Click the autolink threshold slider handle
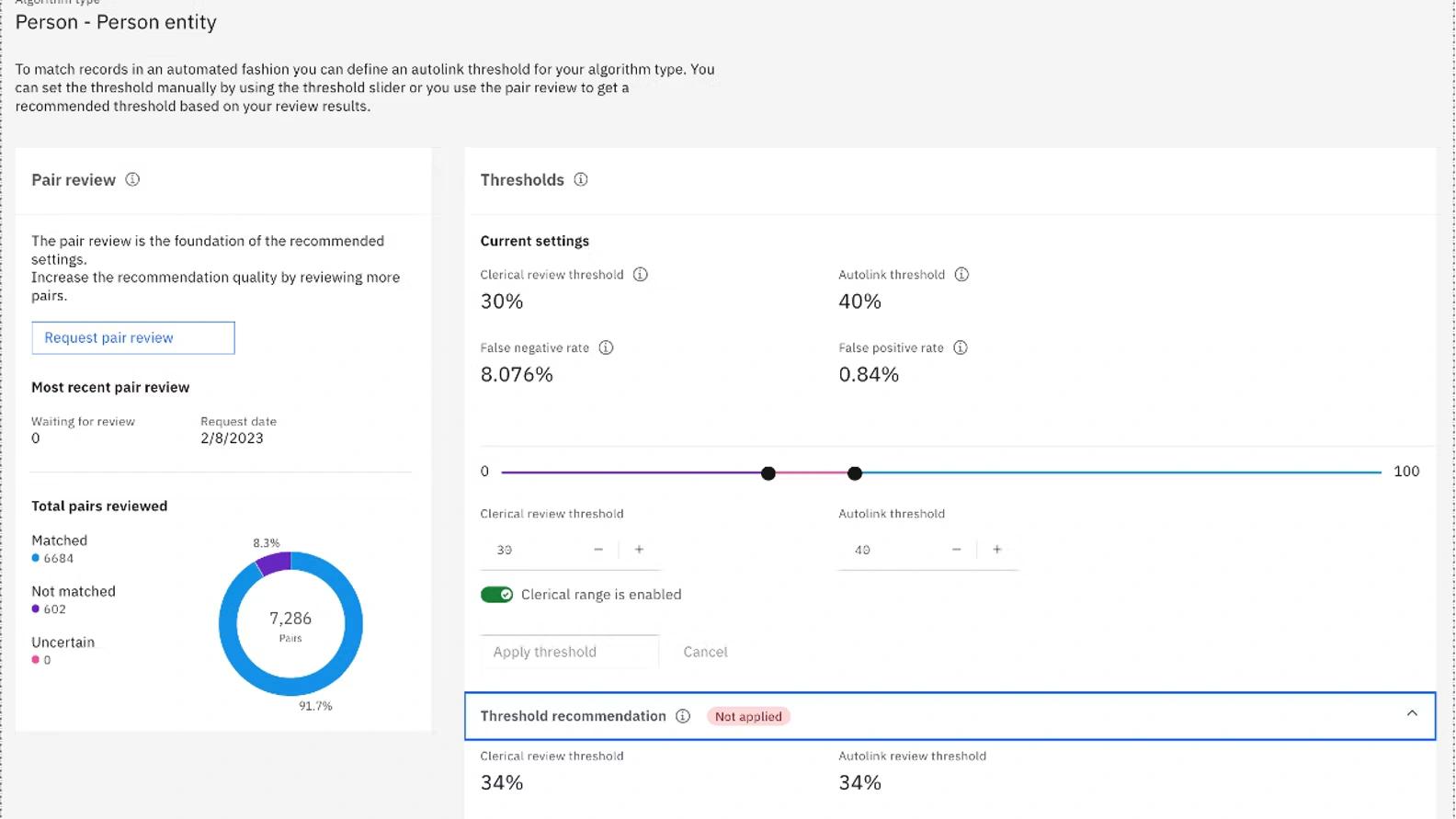This screenshot has height=819, width=1456. (x=855, y=473)
